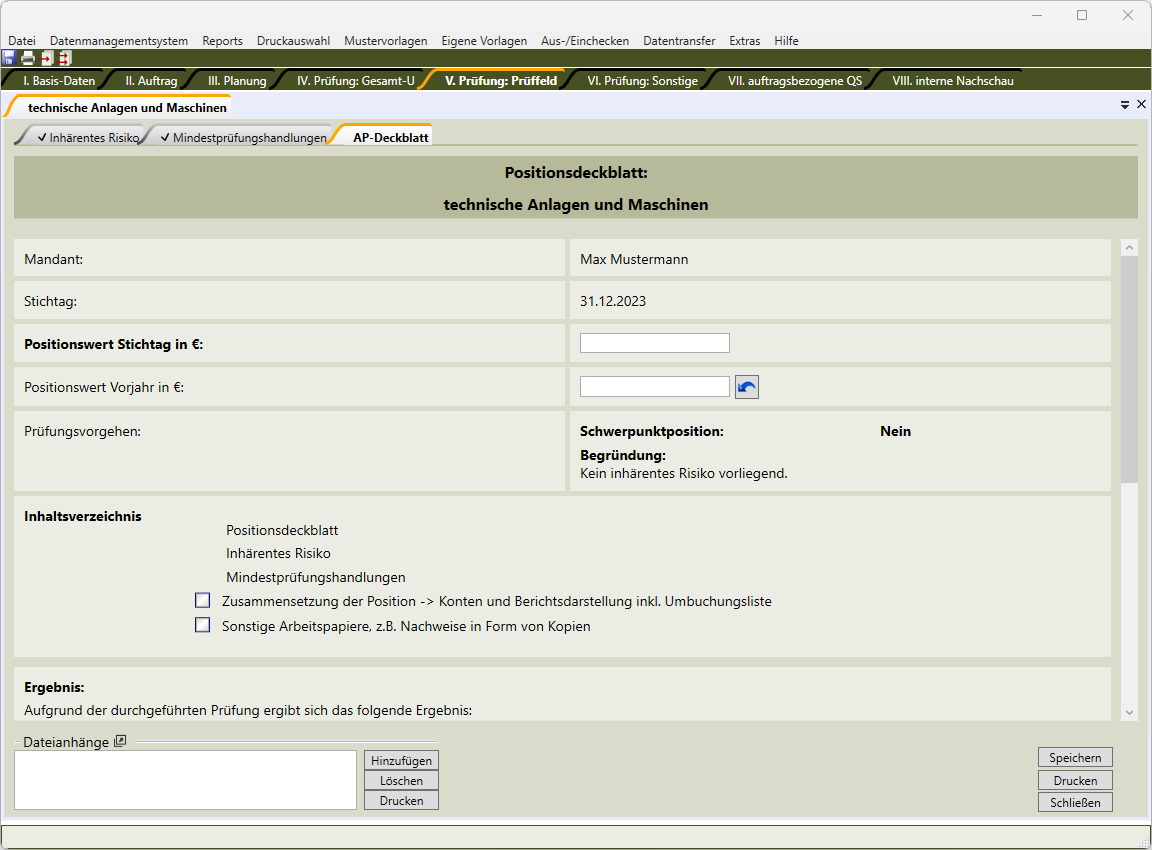Click the blue save disk toolbar icon
Viewport: 1152px width, 850px height.
pyautogui.click(x=9, y=58)
